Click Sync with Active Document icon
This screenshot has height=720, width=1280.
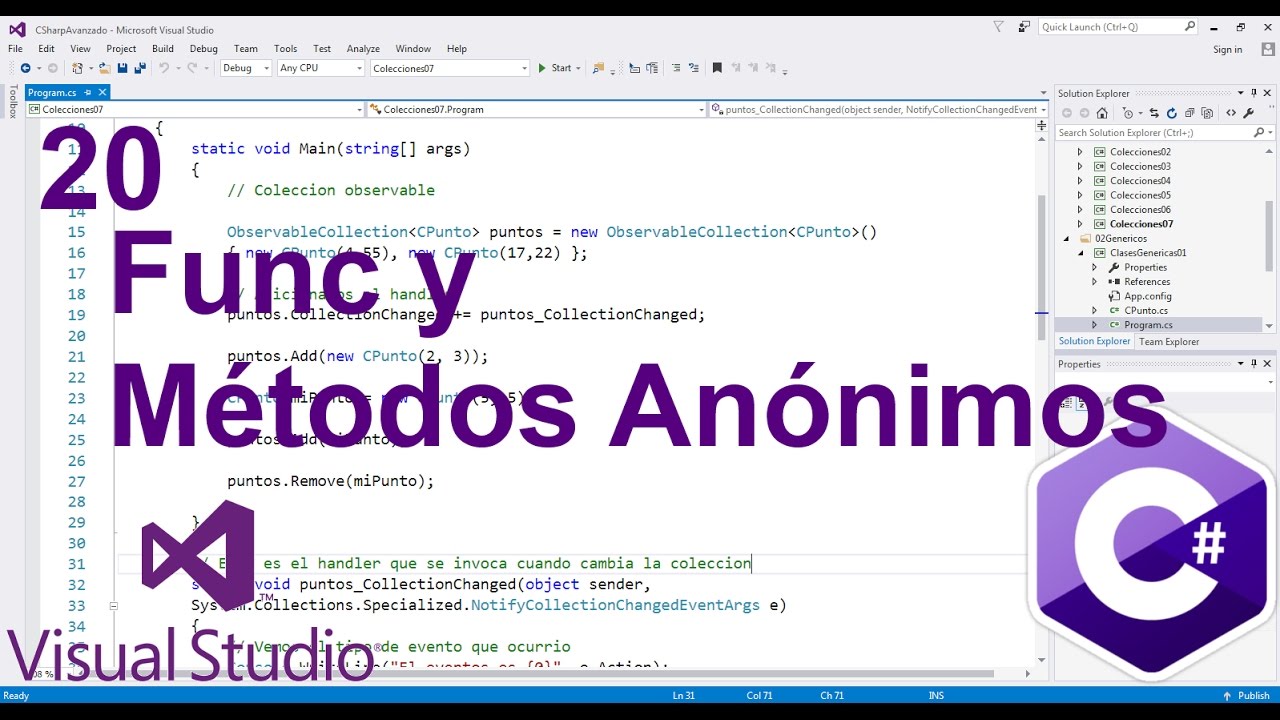click(x=1154, y=113)
